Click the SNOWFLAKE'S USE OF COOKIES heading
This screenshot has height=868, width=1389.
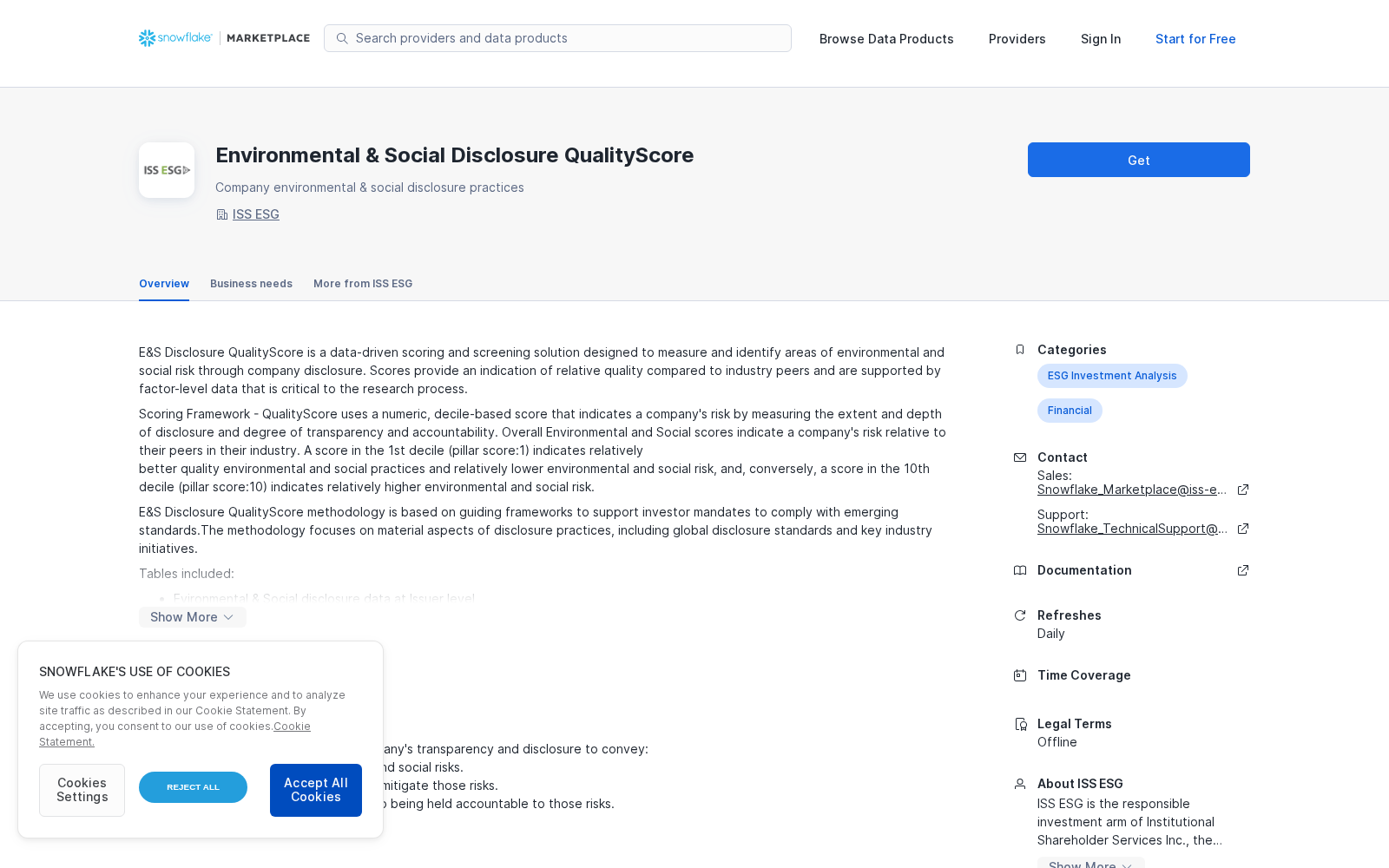[135, 672]
